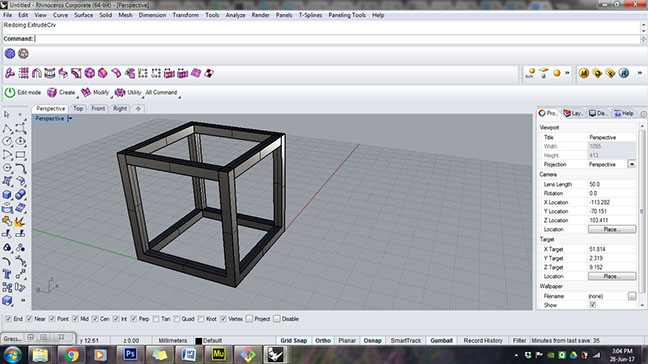Click the Default layer color swatch

(x=198, y=341)
